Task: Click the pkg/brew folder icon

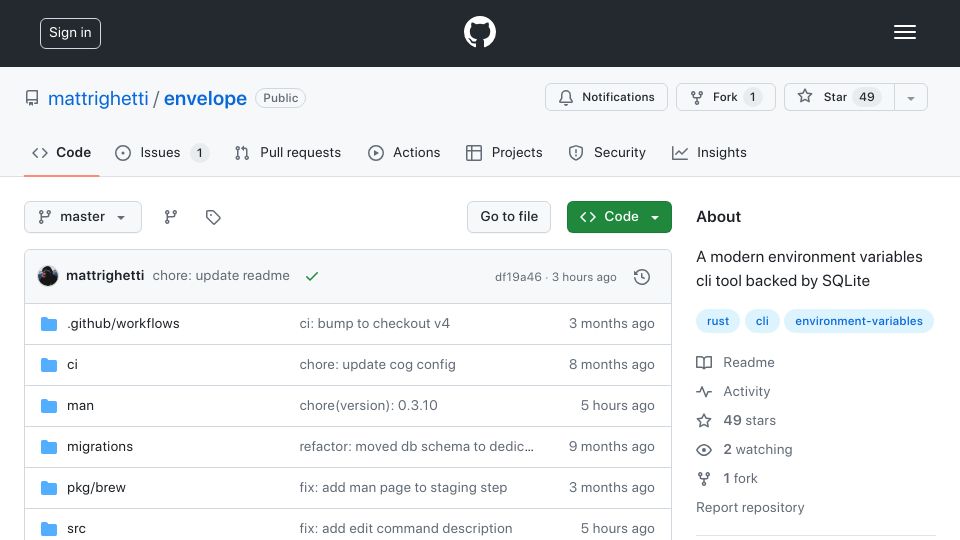Action: pyautogui.click(x=49, y=487)
